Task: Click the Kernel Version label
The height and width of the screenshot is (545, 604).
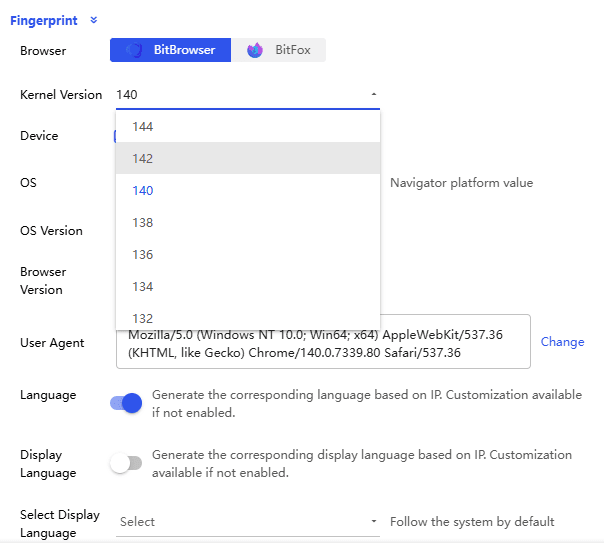Action: pos(61,95)
